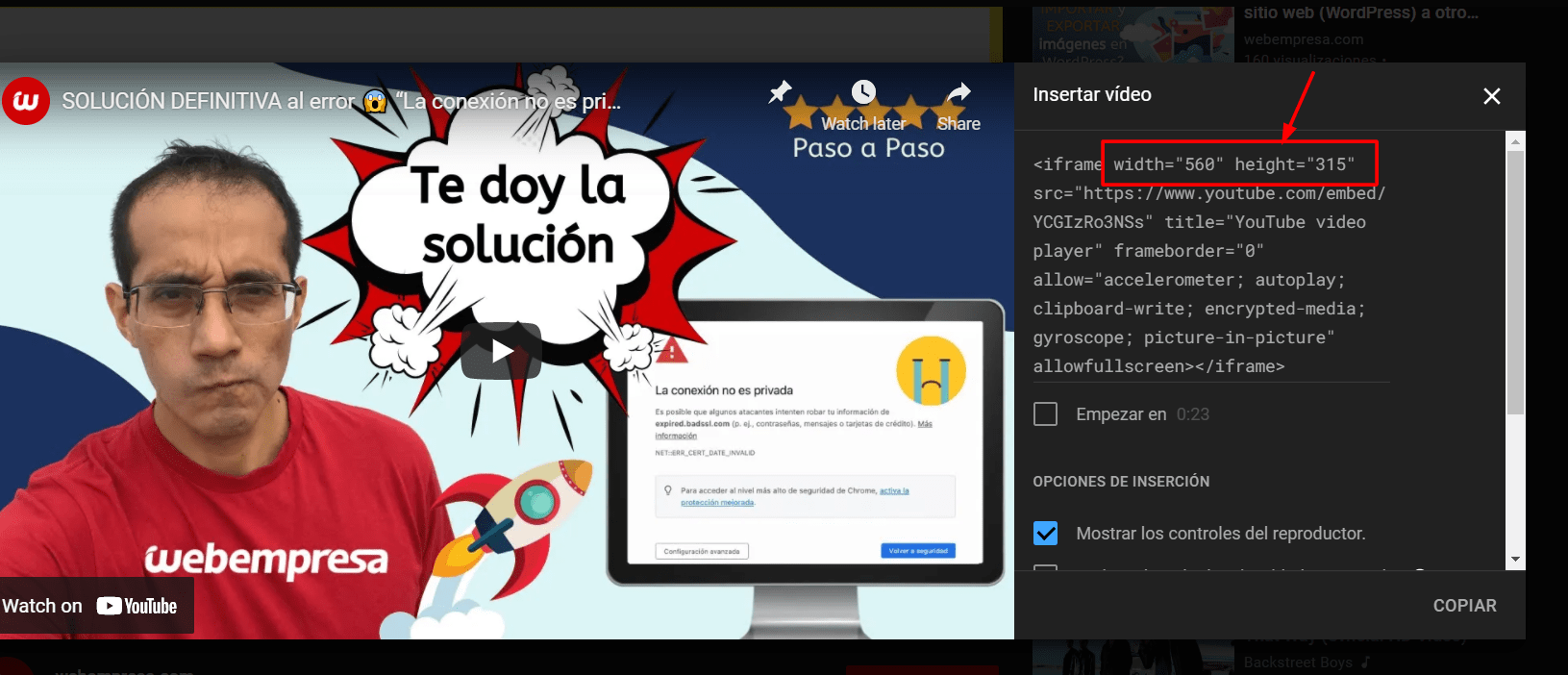The width and height of the screenshot is (1568, 675).
Task: Click inside the iframe embed code
Action: point(1209,265)
